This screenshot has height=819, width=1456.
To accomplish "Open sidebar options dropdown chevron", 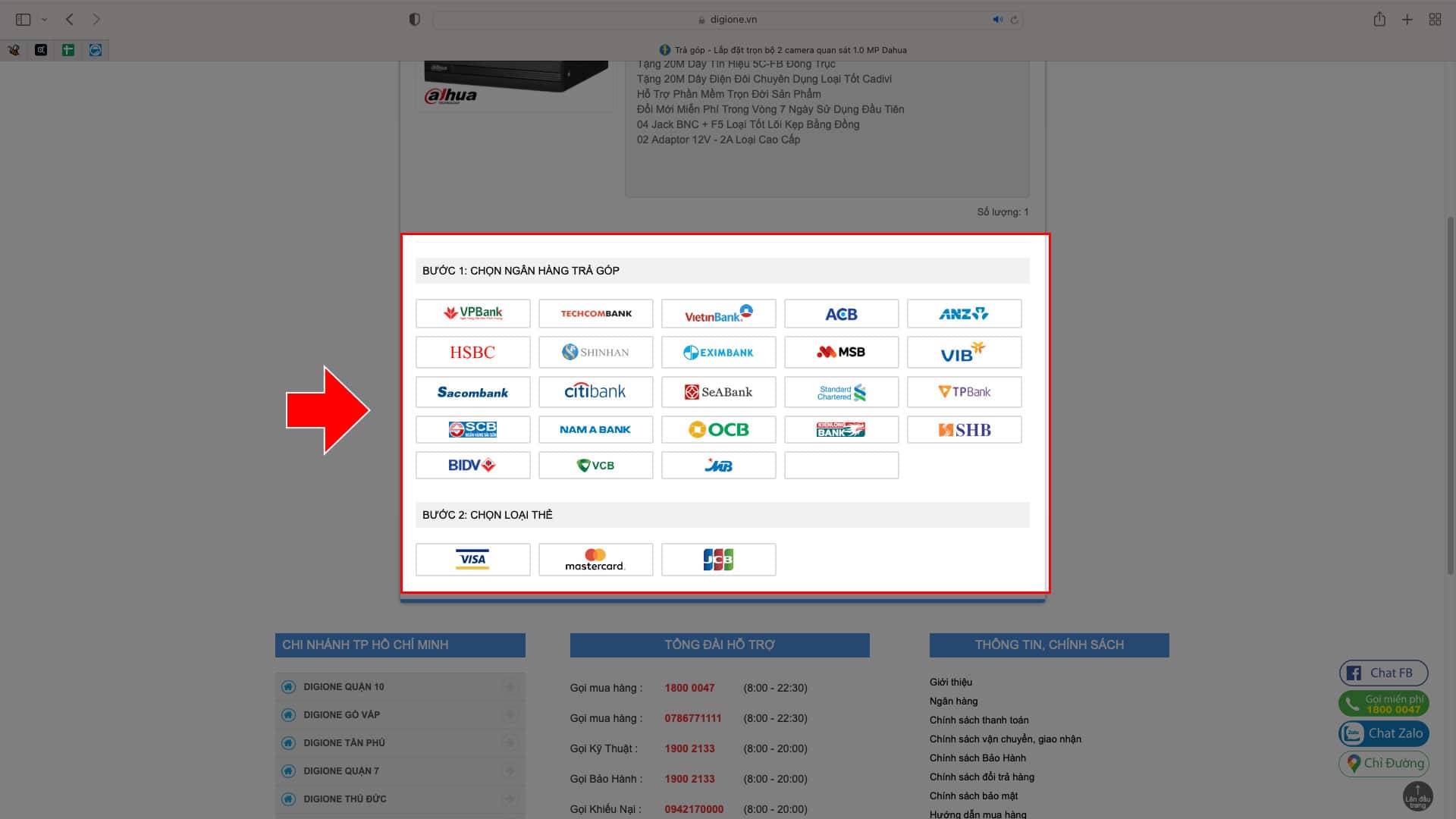I will pyautogui.click(x=44, y=20).
